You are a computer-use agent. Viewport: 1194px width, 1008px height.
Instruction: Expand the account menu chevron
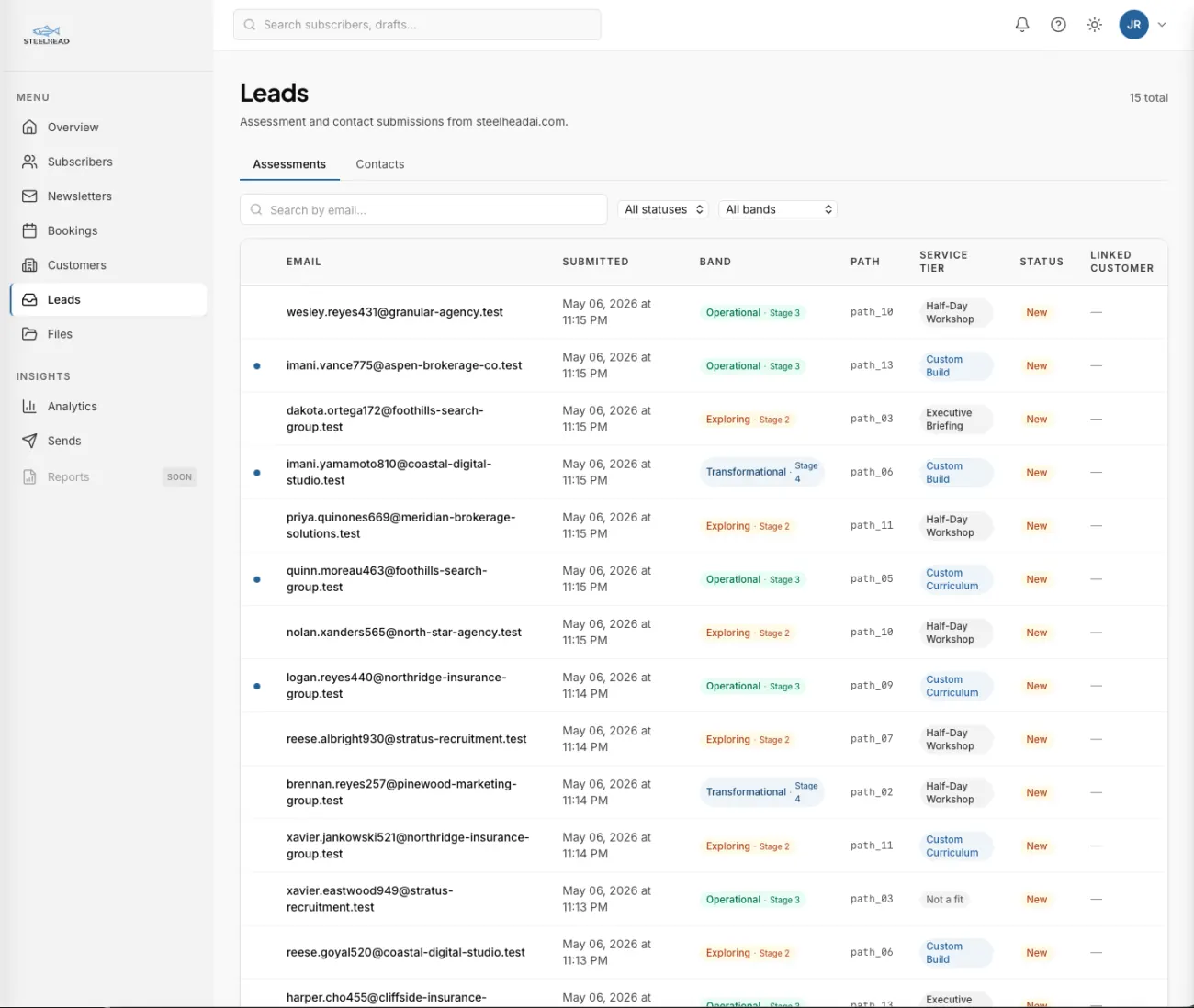[1162, 25]
